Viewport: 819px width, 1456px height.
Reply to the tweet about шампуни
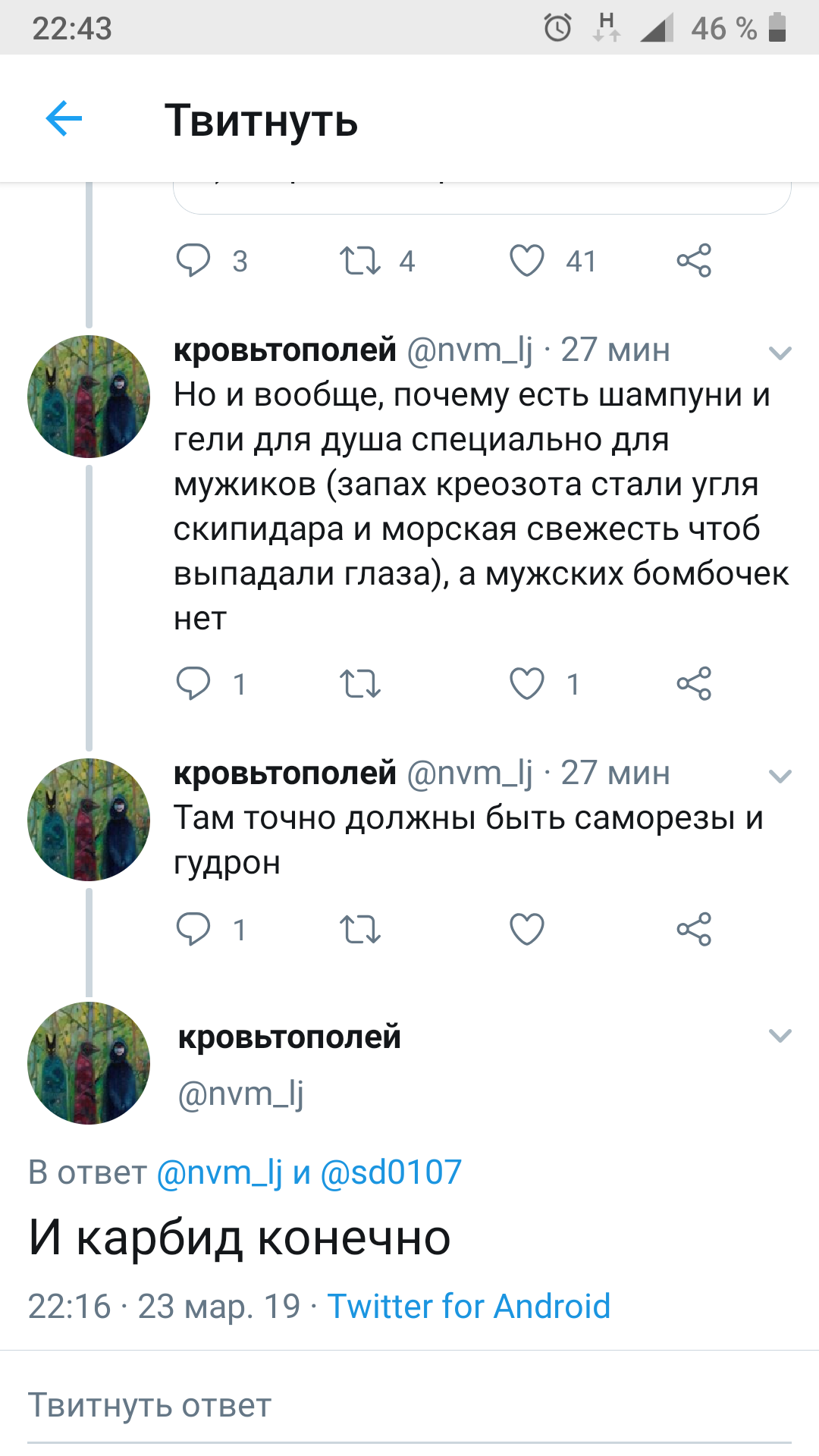[x=193, y=683]
